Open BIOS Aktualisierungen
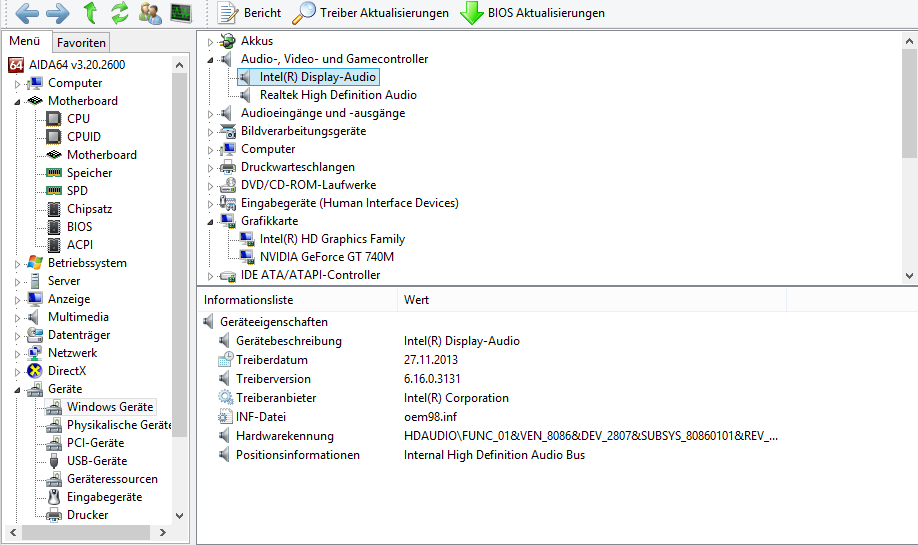 pyautogui.click(x=533, y=13)
